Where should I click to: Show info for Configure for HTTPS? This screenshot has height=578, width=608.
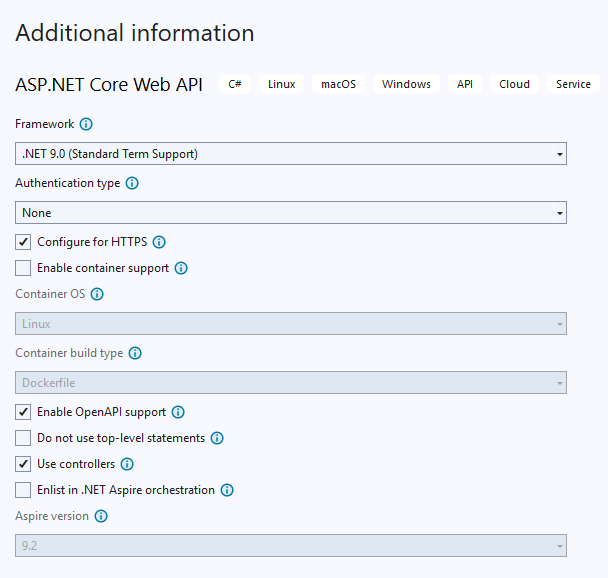point(159,242)
